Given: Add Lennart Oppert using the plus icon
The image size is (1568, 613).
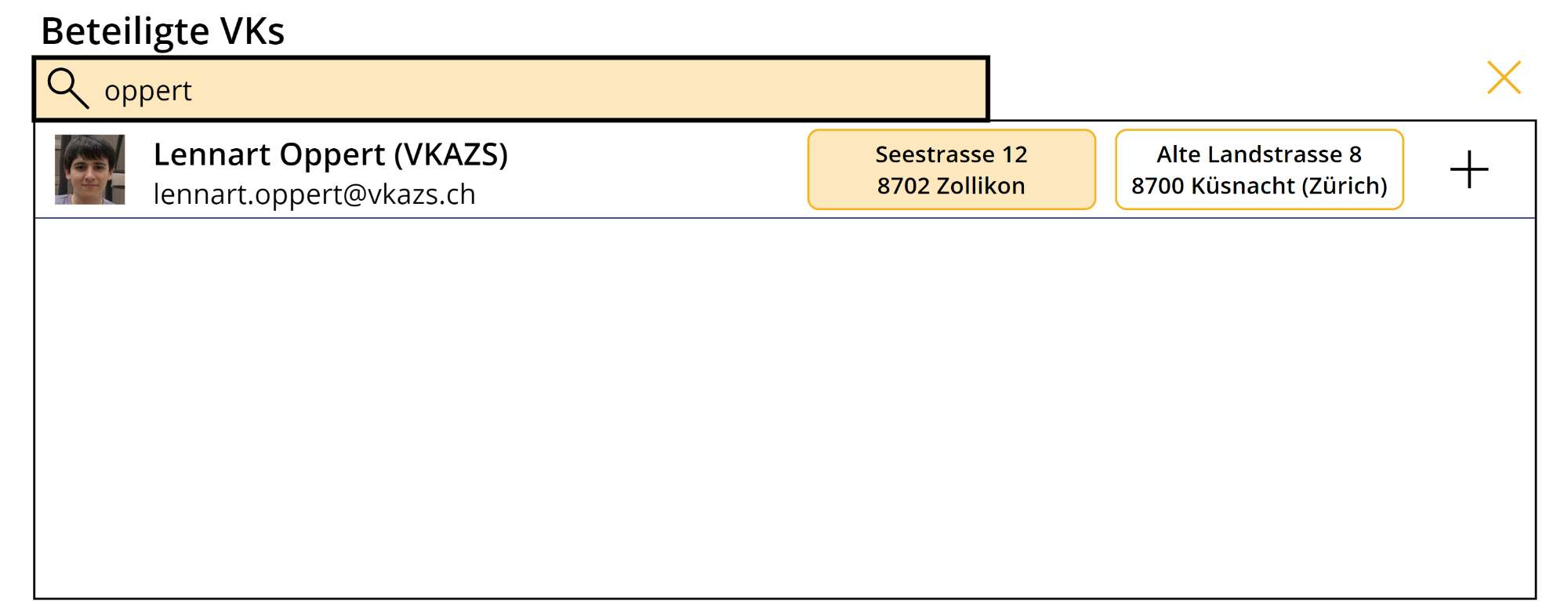Looking at the screenshot, I should [x=1468, y=169].
